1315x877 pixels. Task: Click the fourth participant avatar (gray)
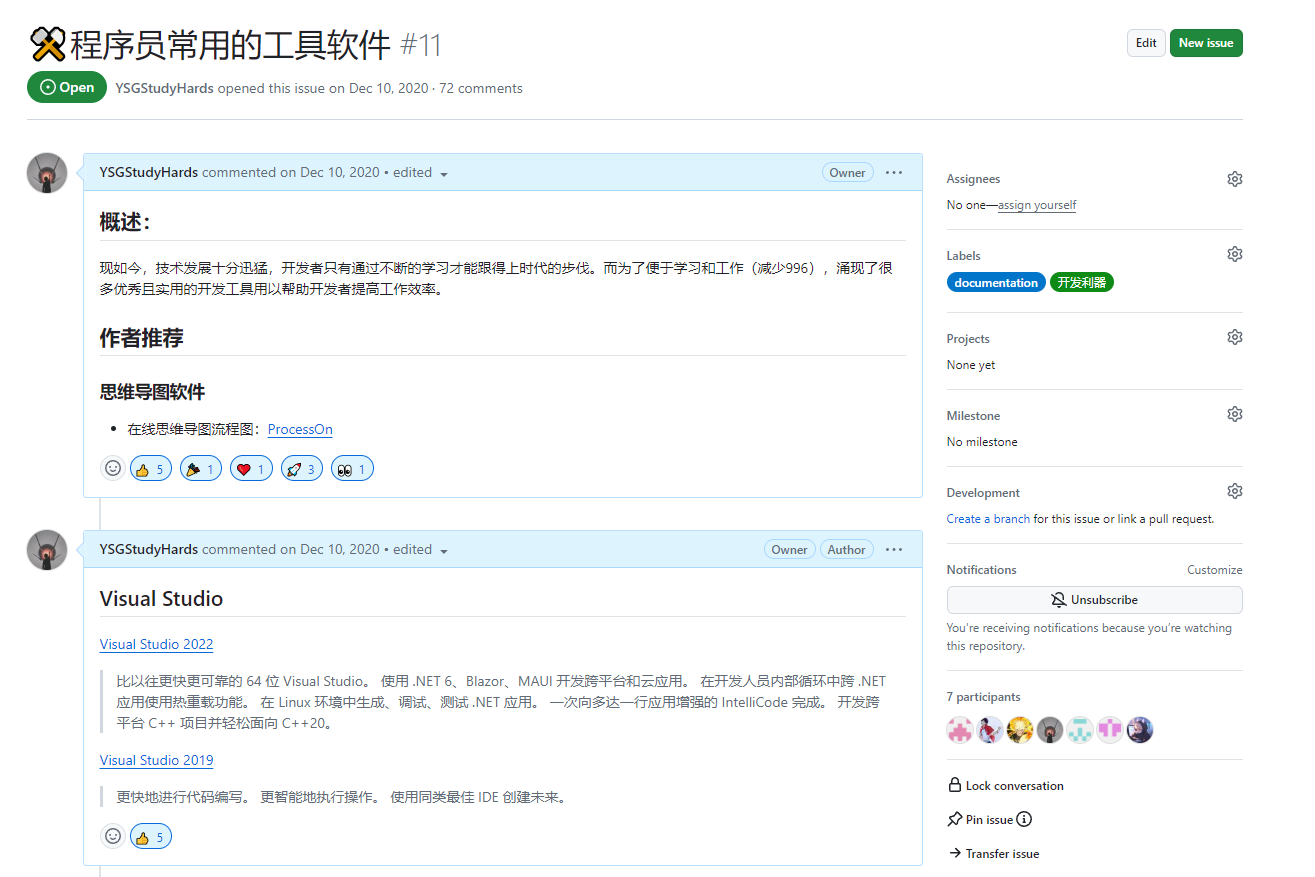tap(1050, 730)
